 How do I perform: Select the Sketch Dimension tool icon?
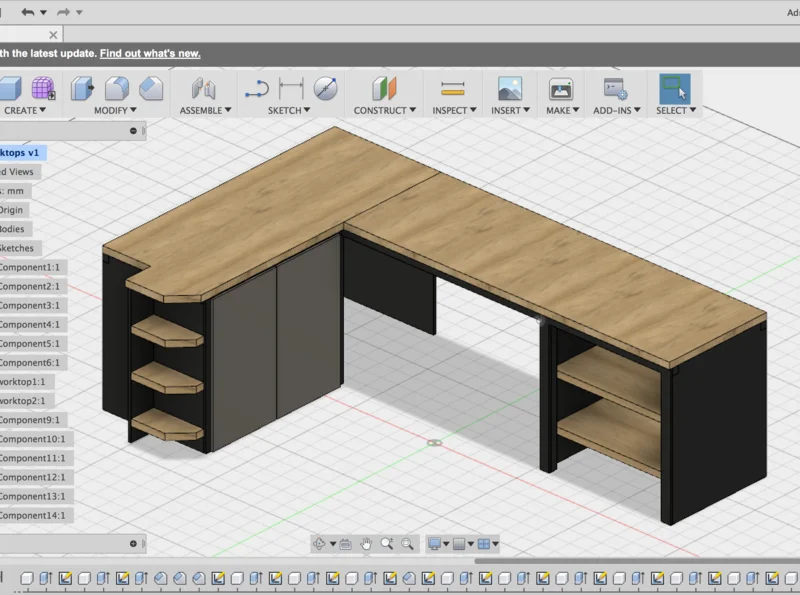point(291,88)
